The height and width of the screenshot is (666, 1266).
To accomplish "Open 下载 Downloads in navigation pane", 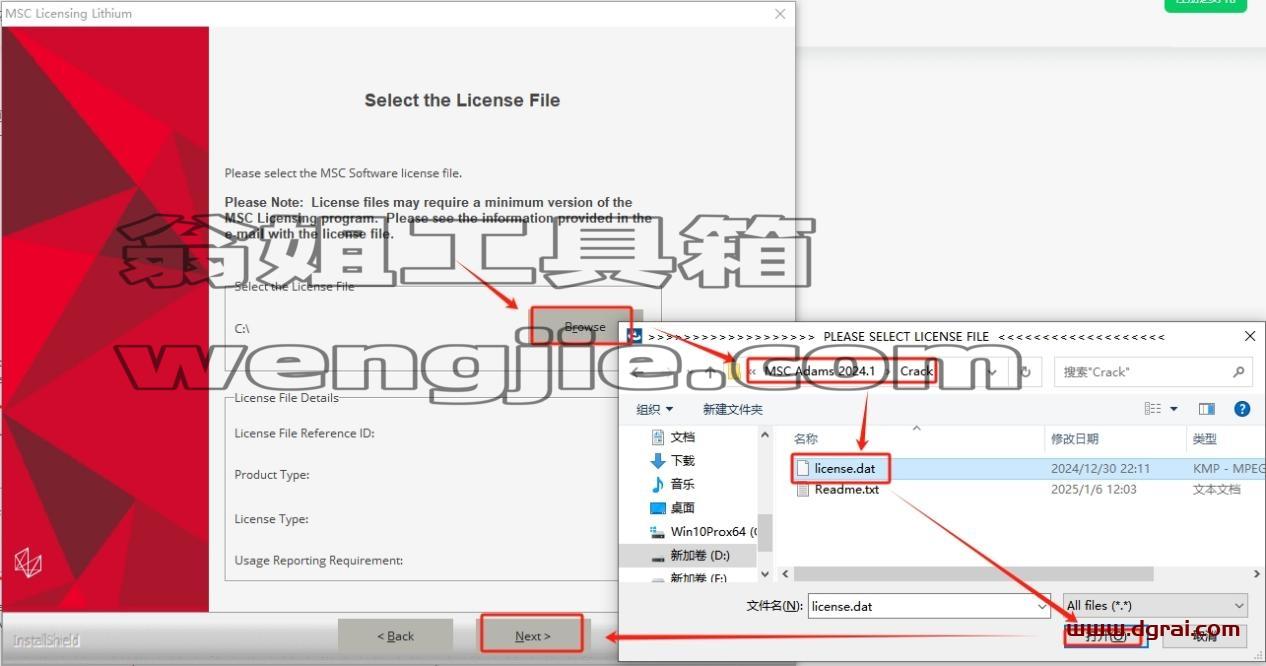I will click(x=682, y=461).
